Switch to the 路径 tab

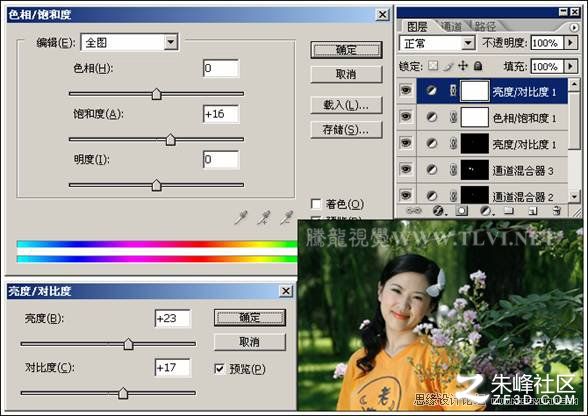(485, 27)
